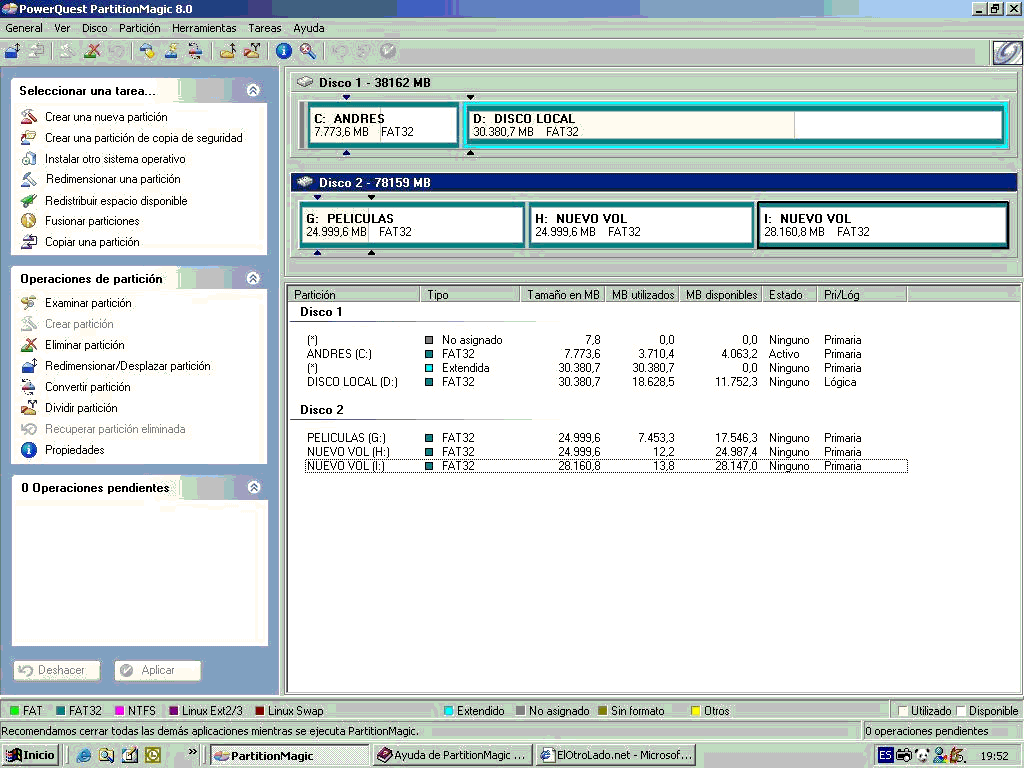The height and width of the screenshot is (768, 1024).
Task: Click the Eliminar partición red X icon
Action: 29,345
